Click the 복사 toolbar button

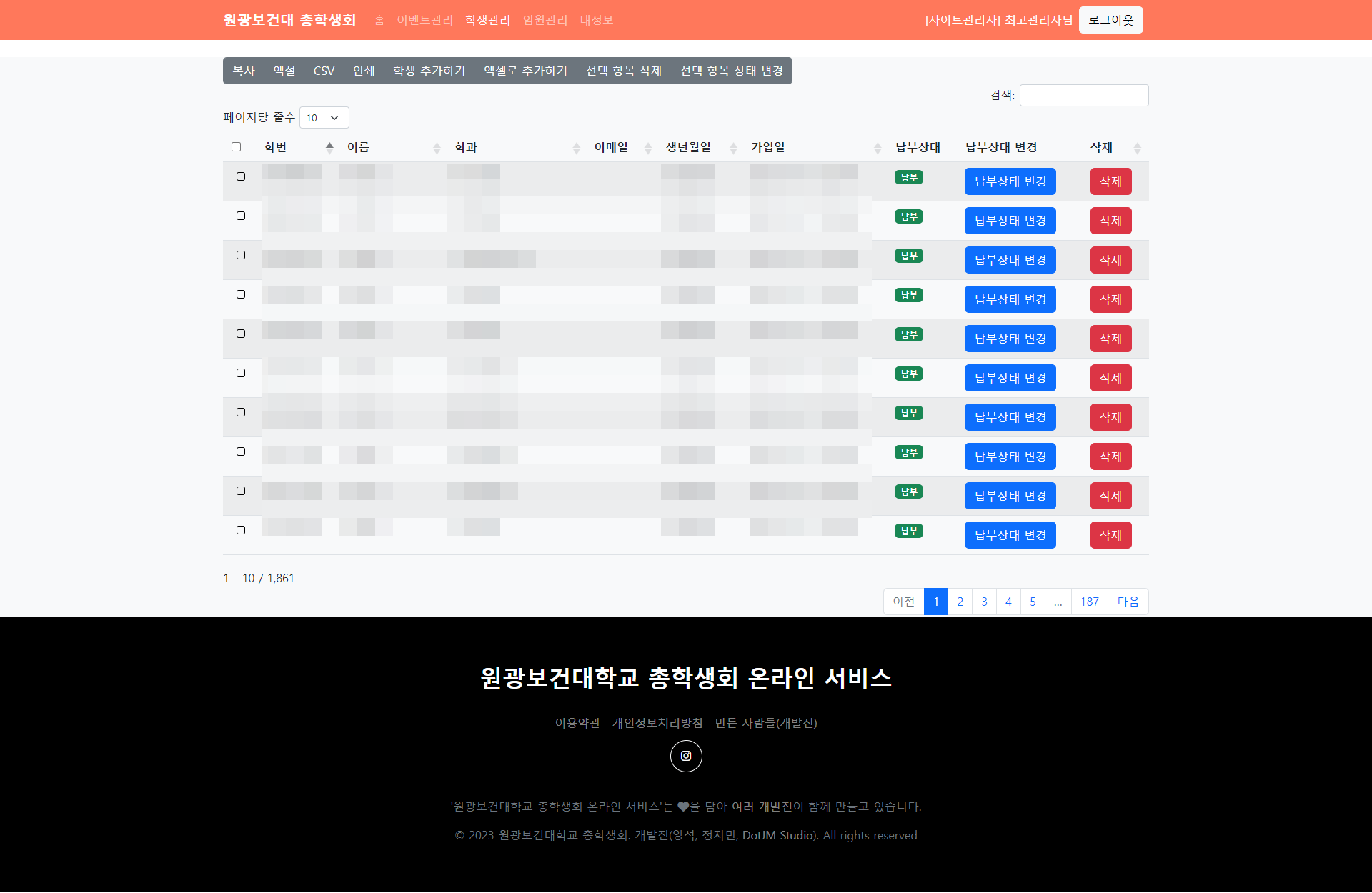(x=244, y=71)
